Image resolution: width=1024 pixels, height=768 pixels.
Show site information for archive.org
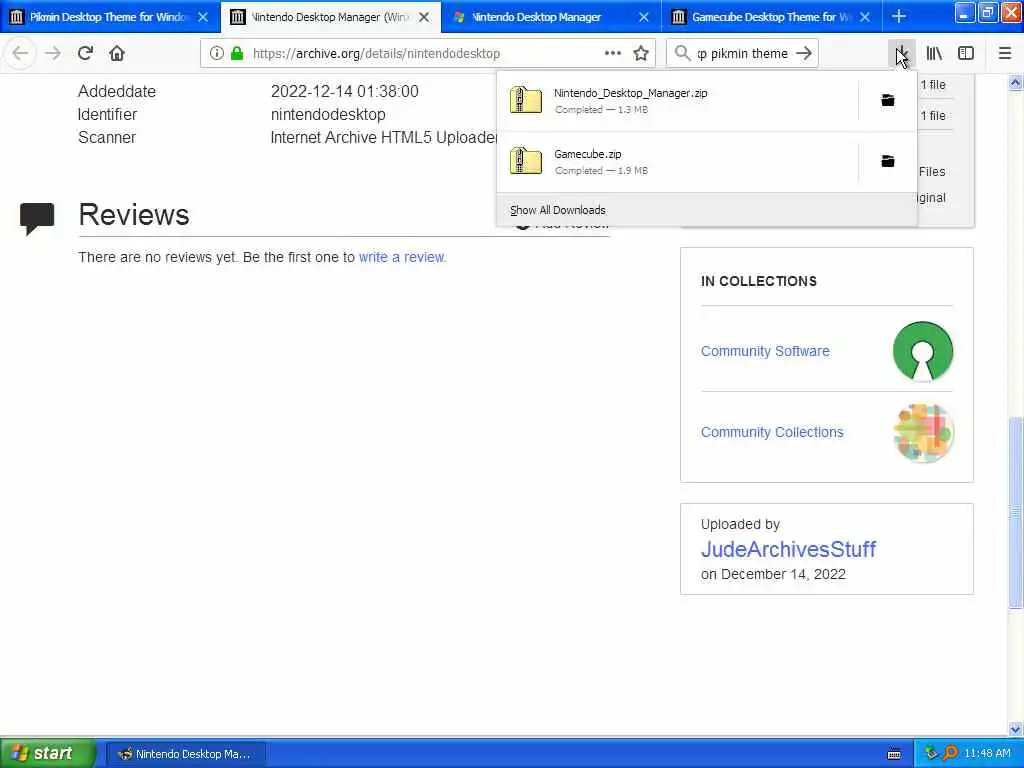pos(216,54)
